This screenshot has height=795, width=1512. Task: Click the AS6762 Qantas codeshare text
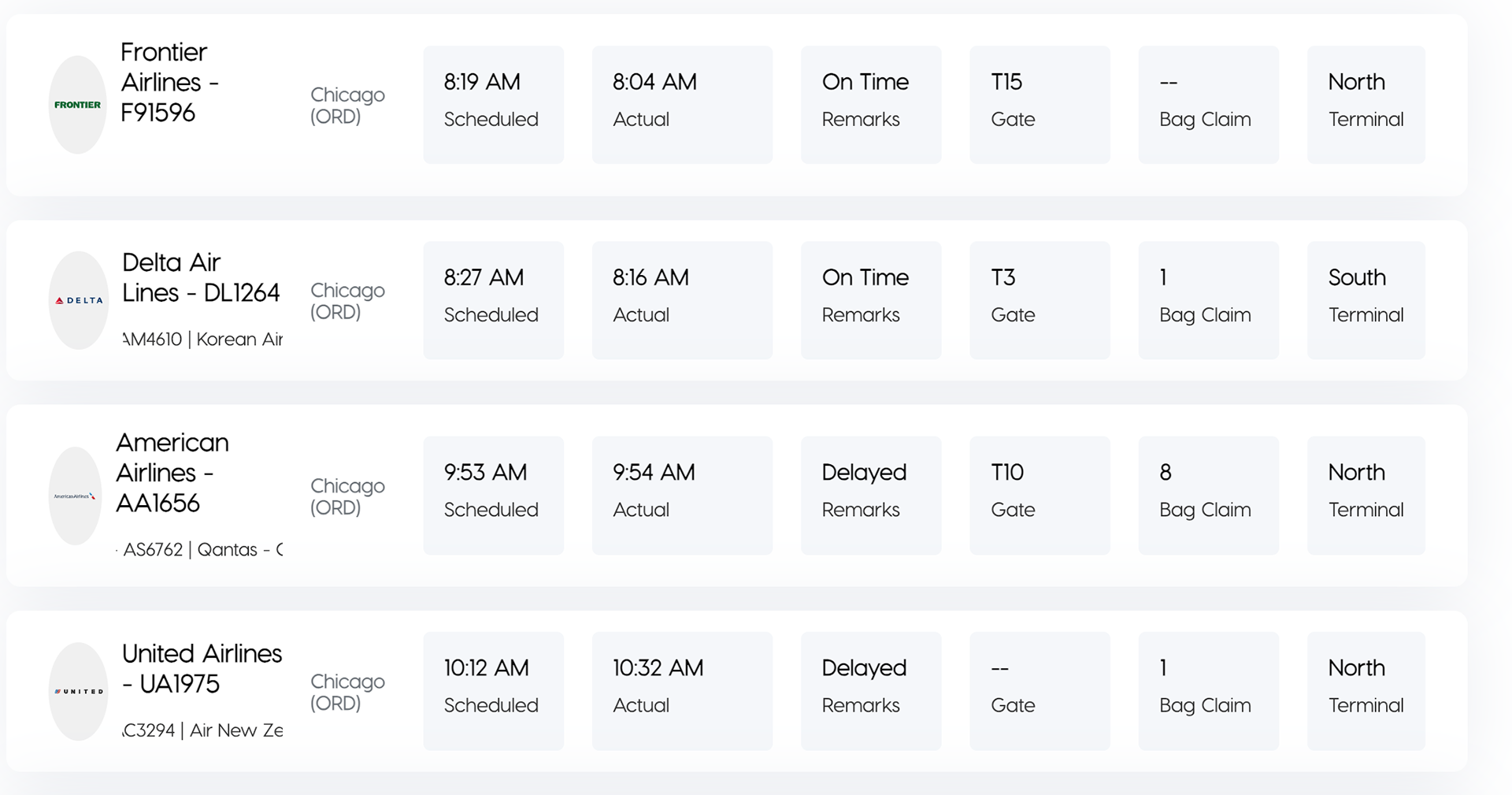coord(200,550)
